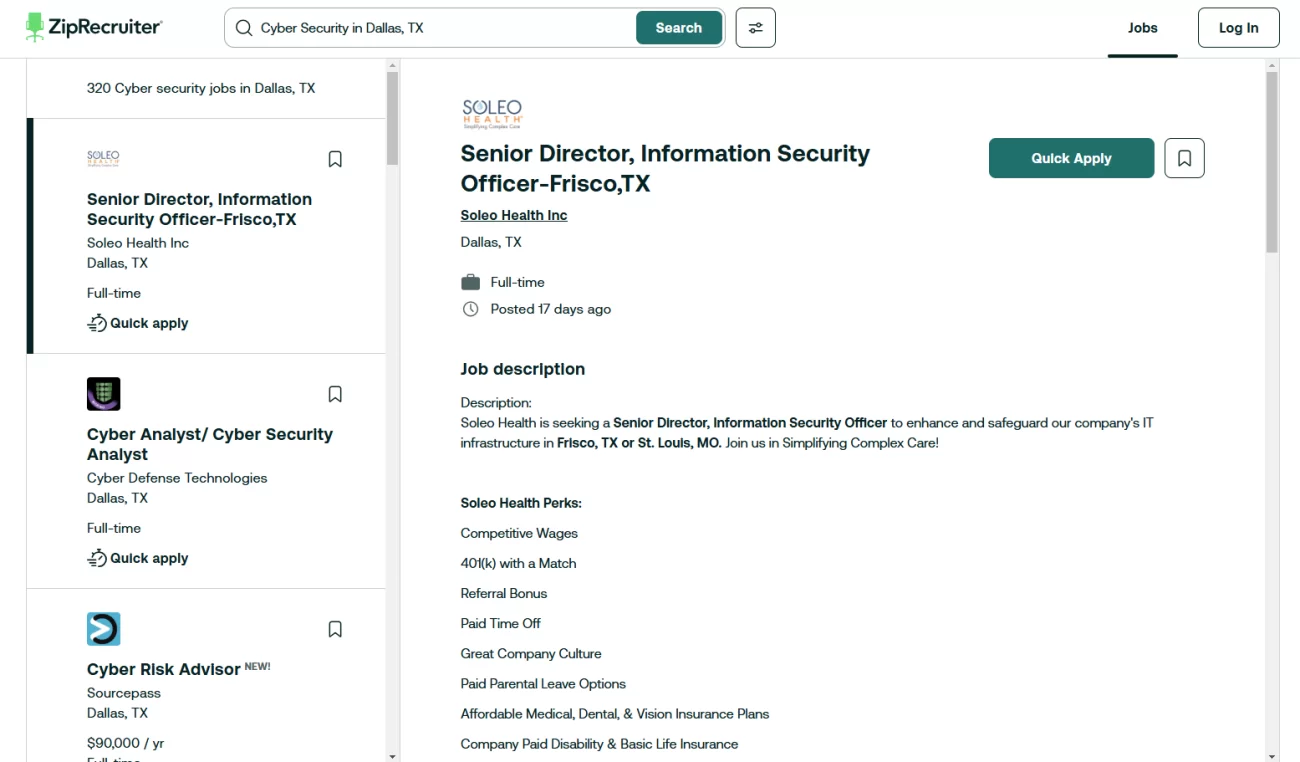1300x762 pixels.
Task: Click the 'Great Company Culture' line
Action: tap(531, 654)
